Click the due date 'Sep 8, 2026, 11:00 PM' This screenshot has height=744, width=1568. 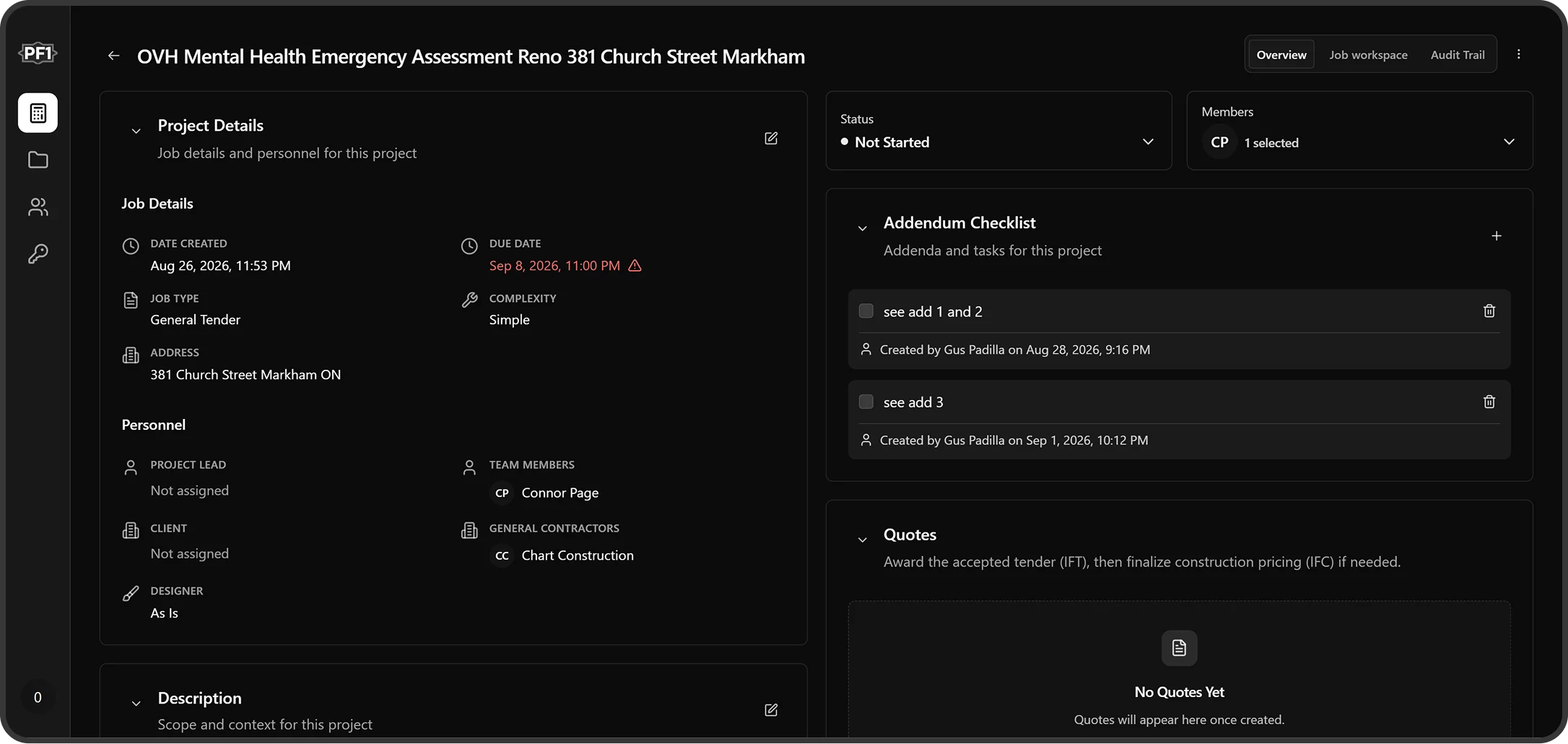tap(554, 266)
